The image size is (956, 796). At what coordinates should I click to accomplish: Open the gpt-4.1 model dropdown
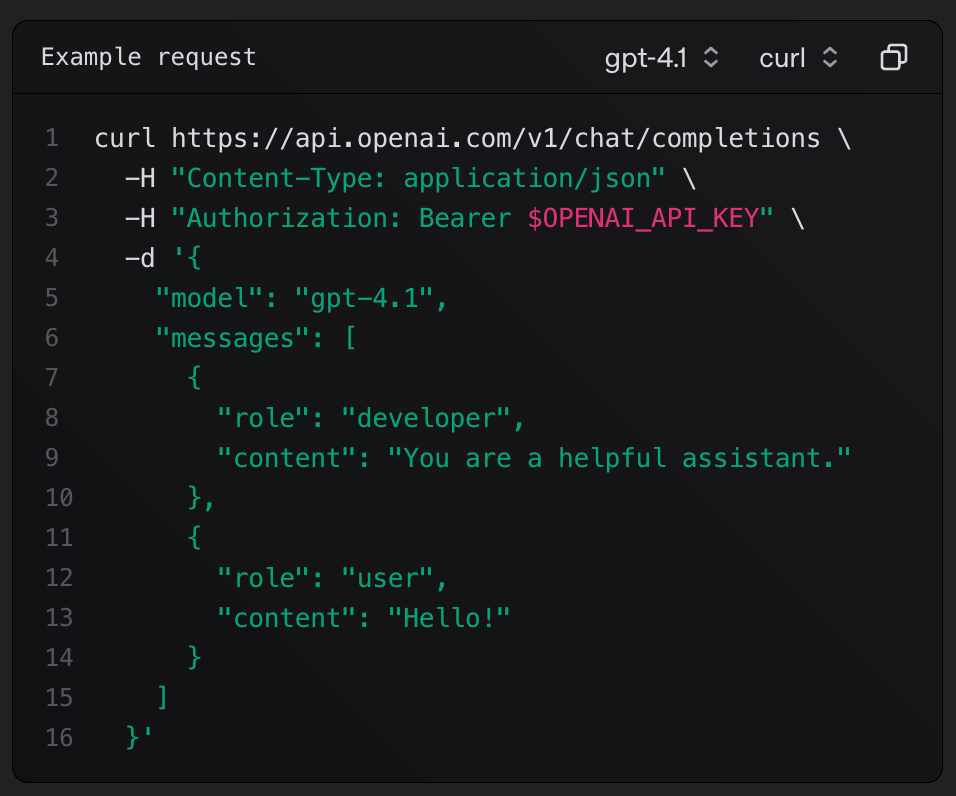tap(663, 58)
